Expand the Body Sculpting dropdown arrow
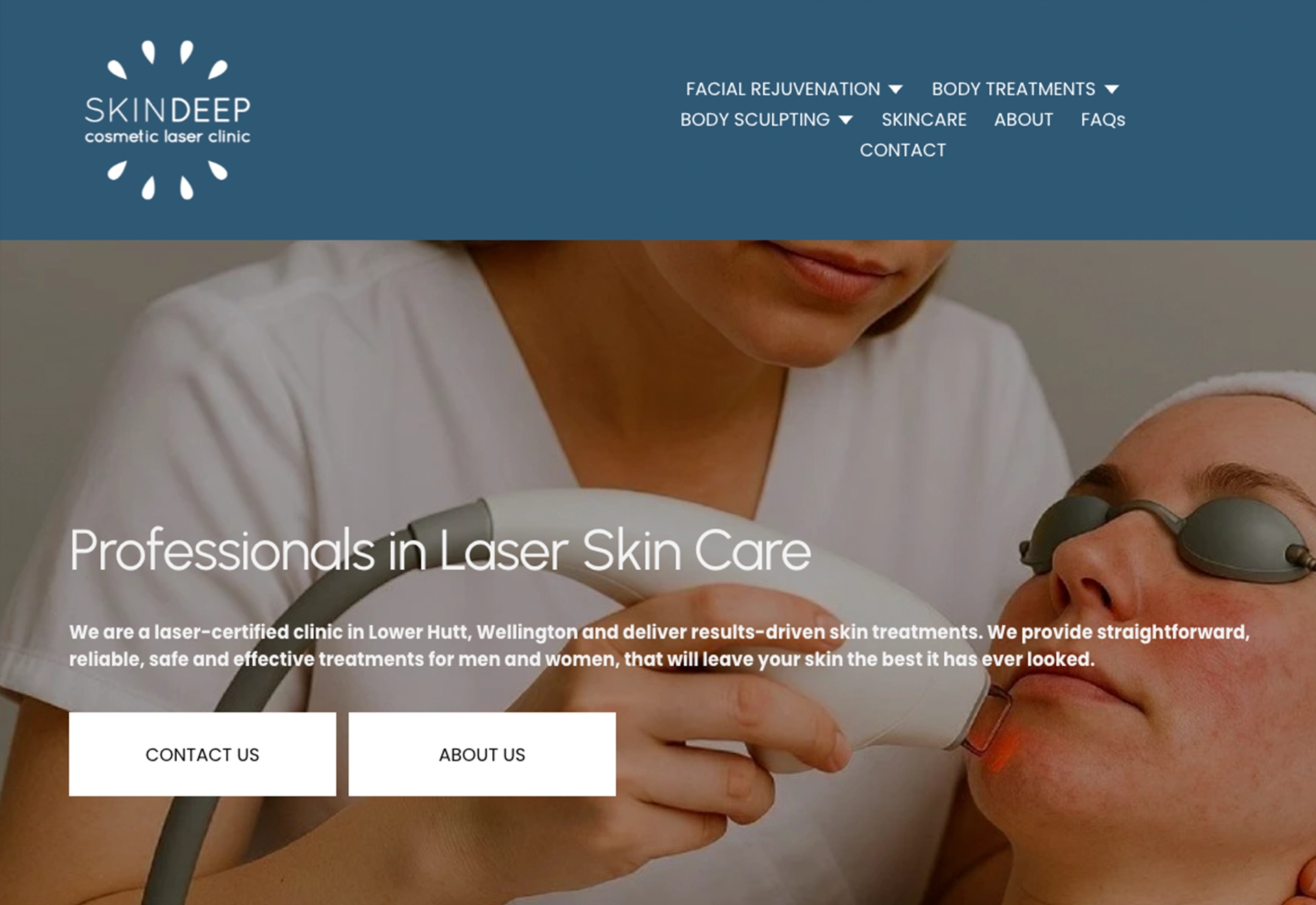The image size is (1316, 905). pos(846,120)
